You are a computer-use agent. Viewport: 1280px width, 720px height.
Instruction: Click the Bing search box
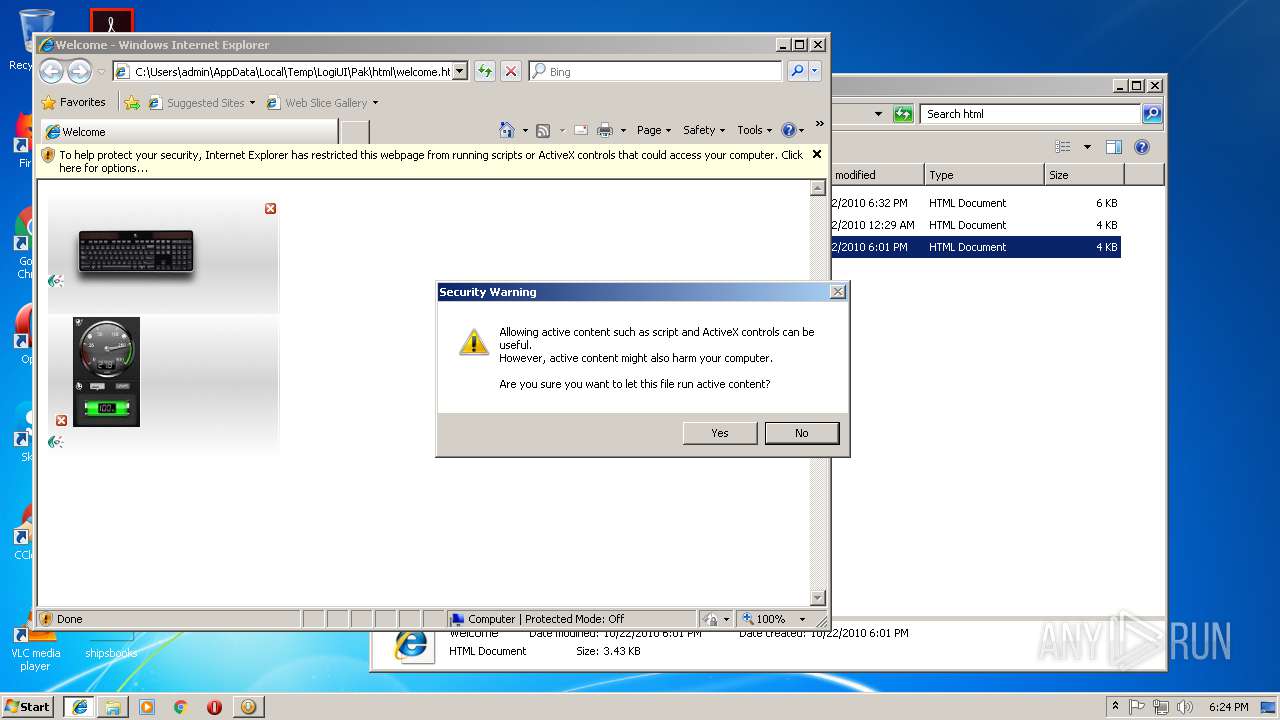(655, 71)
